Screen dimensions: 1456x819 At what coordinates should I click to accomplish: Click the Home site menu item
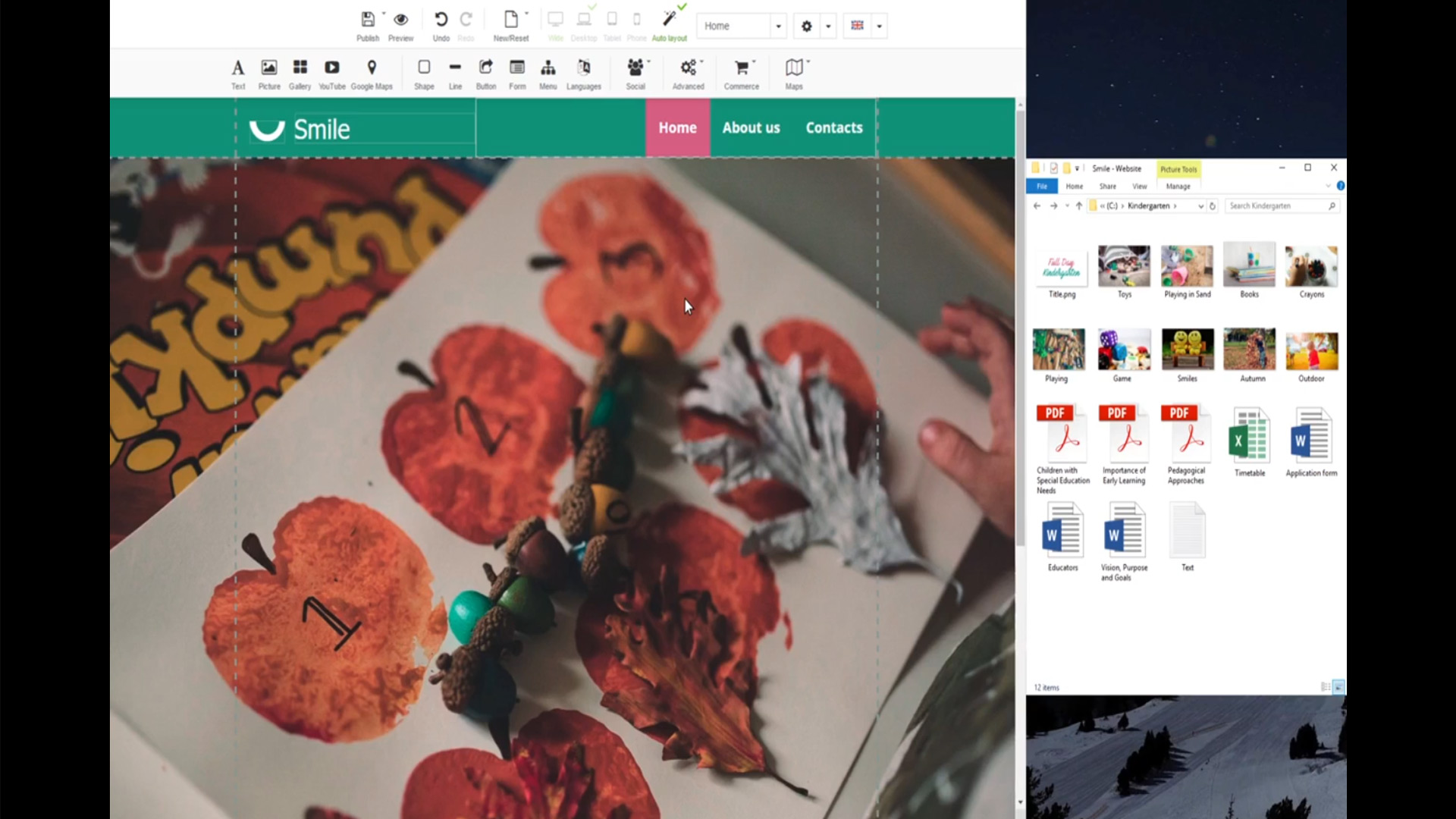pyautogui.click(x=677, y=127)
